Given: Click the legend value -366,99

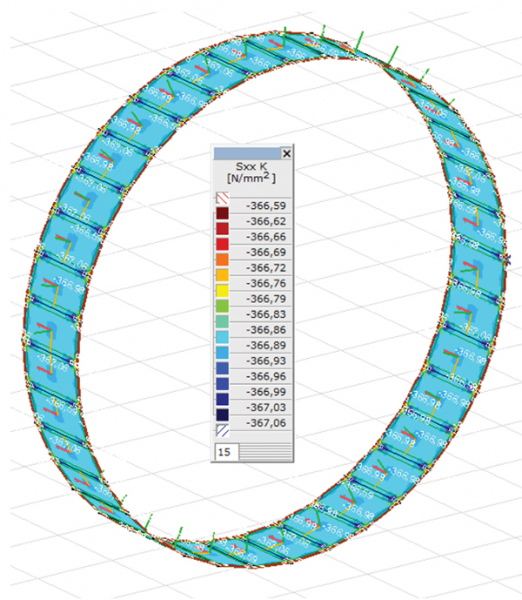Looking at the screenshot, I should pyautogui.click(x=266, y=392).
